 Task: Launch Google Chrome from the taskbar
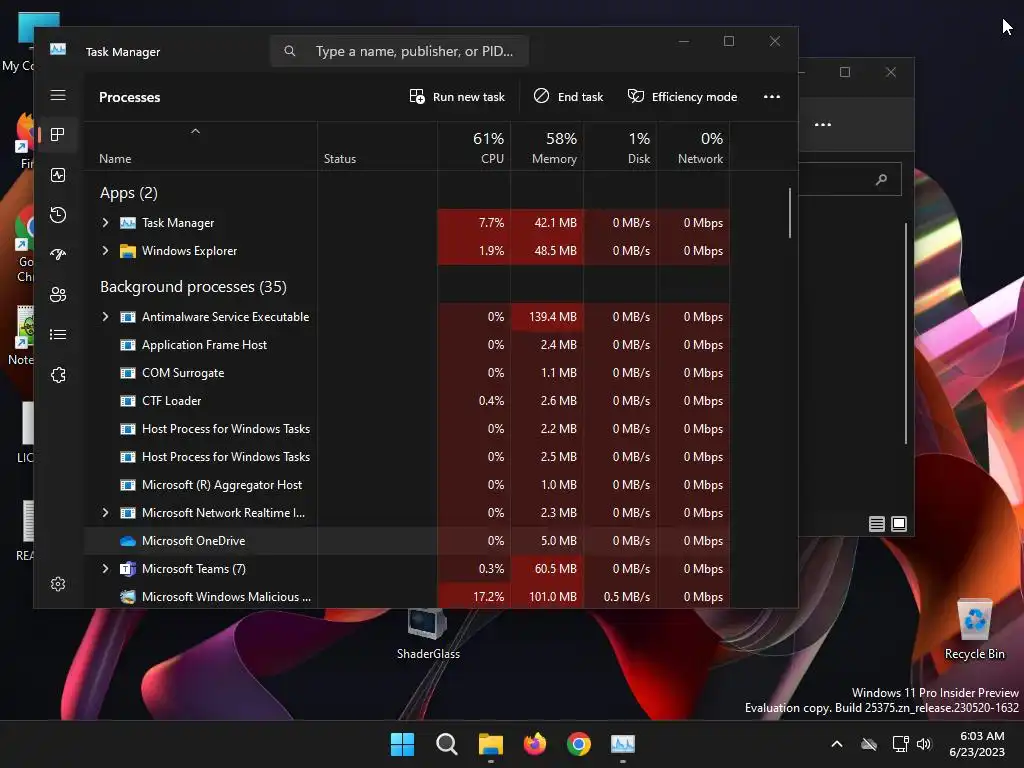click(x=579, y=744)
